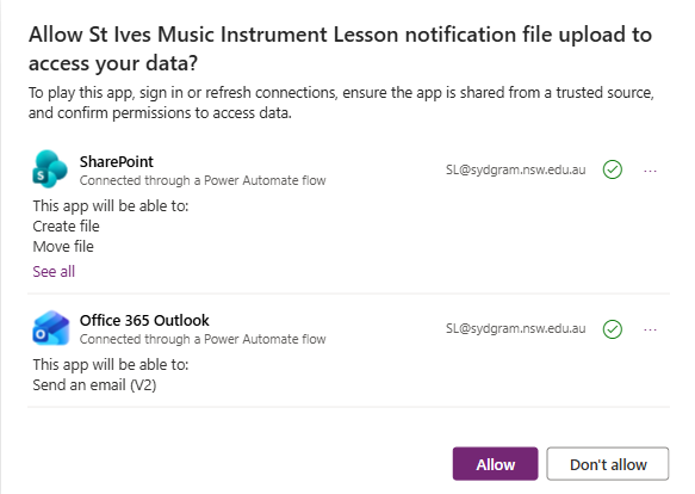Click the Office 365 Outlook title
This screenshot has height=494, width=695.
coord(144,320)
